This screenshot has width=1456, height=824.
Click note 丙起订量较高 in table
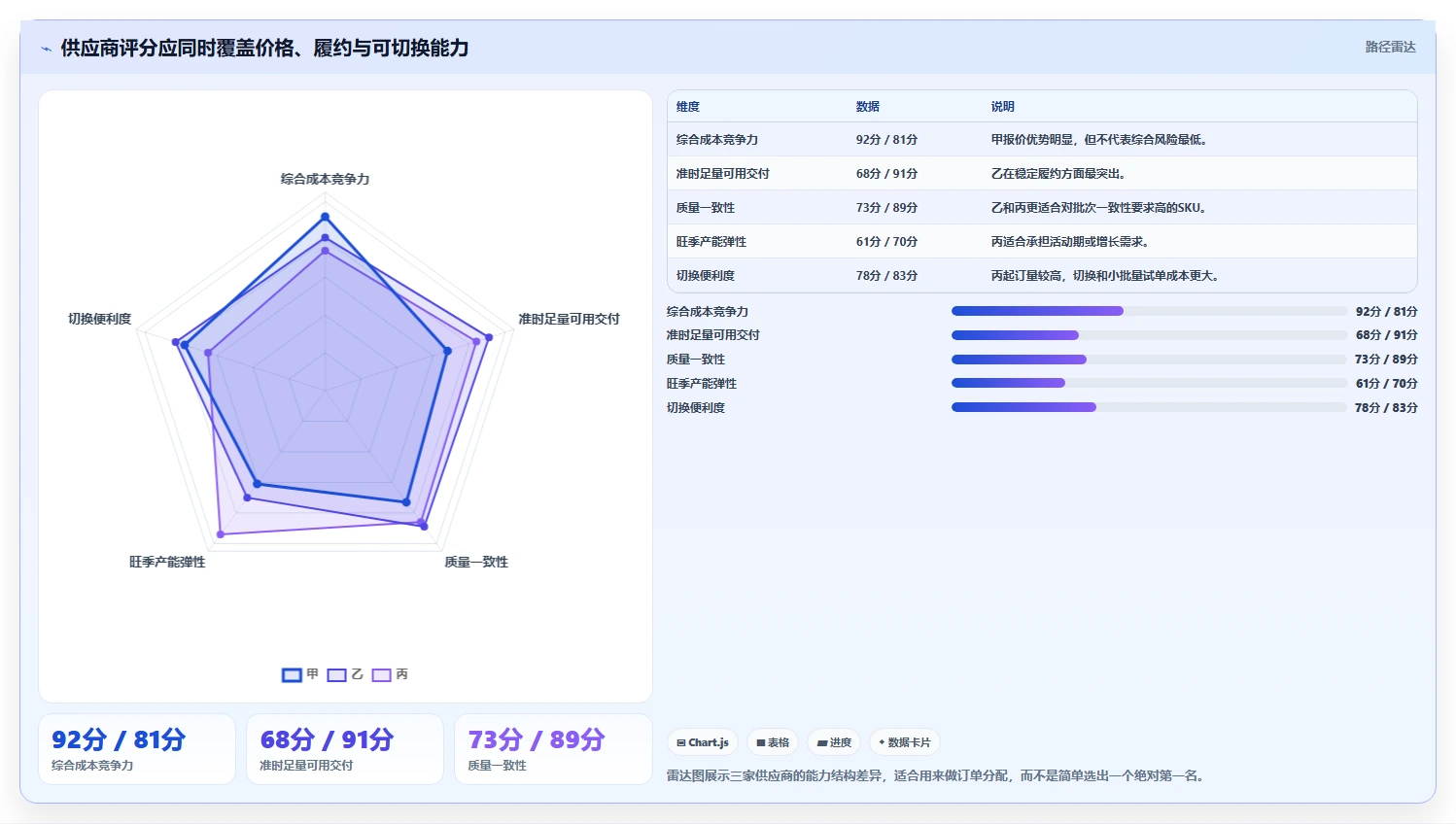pyautogui.click(x=1105, y=276)
